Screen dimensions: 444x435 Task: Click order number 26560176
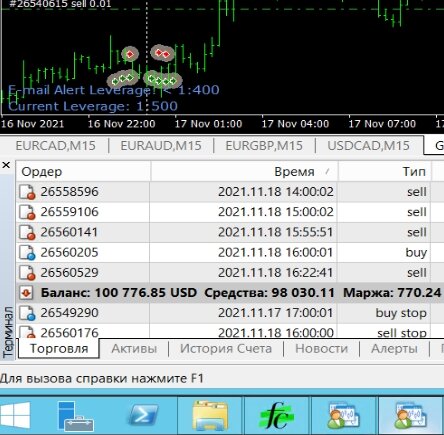pos(69,332)
